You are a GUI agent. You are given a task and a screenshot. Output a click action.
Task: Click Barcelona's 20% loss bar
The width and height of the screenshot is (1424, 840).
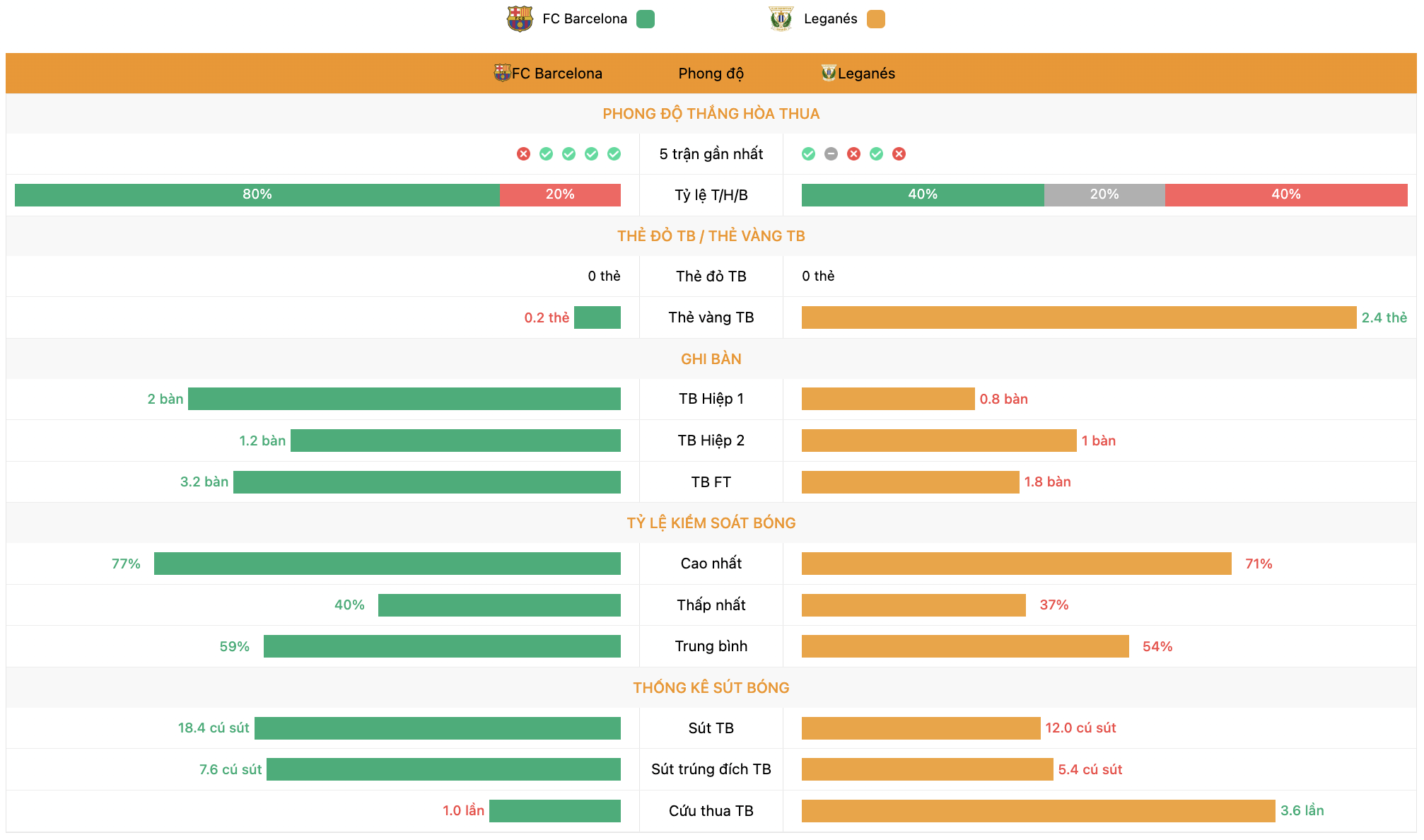coord(560,195)
